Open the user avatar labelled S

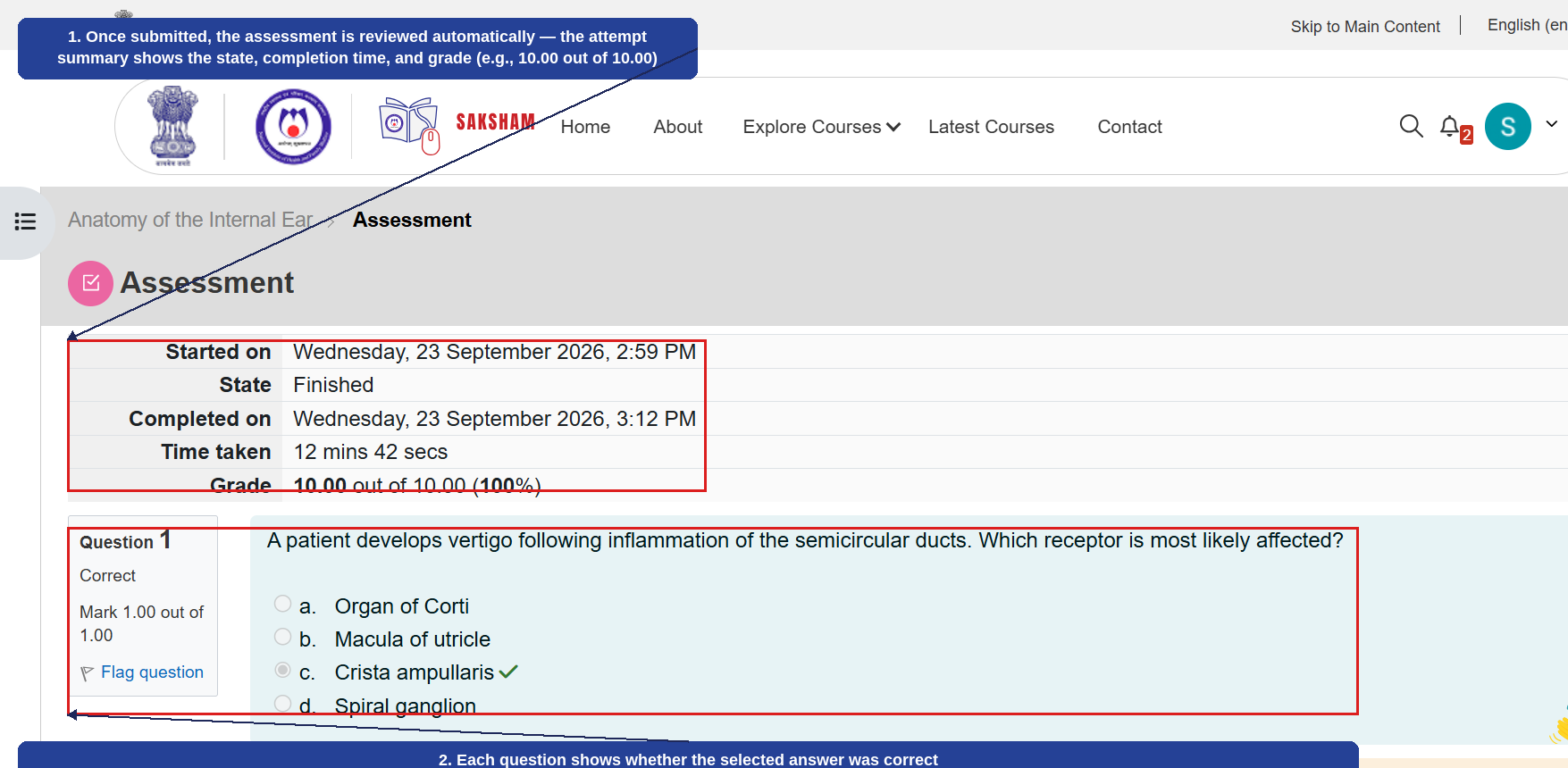1508,127
